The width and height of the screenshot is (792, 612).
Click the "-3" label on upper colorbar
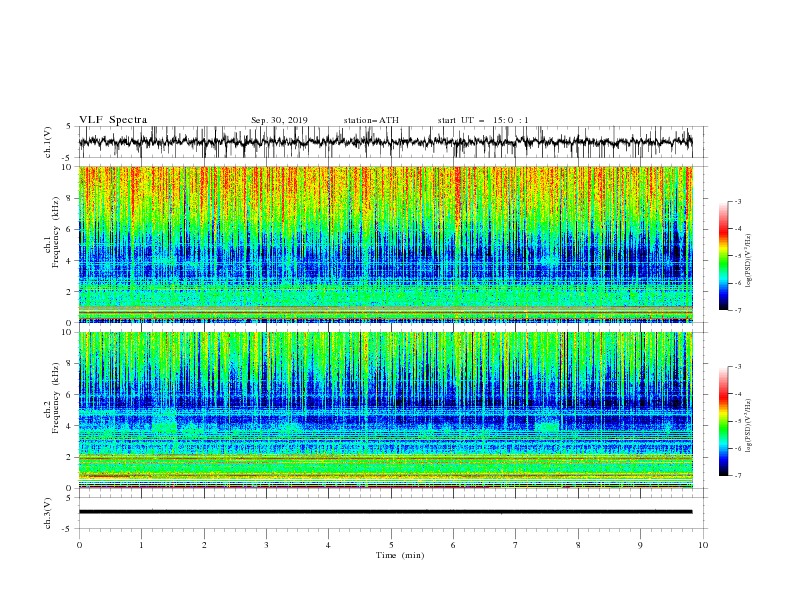[737, 201]
